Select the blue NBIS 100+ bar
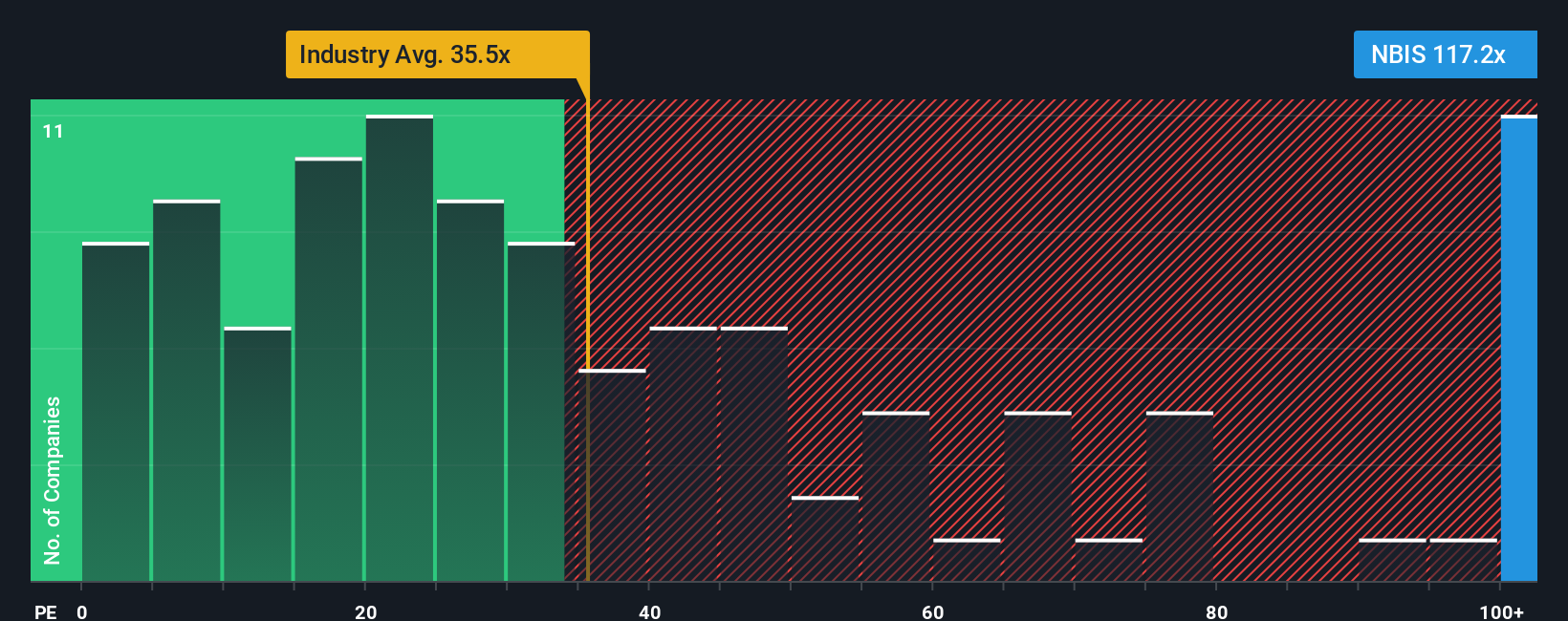The image size is (1568, 621). coord(1519,348)
